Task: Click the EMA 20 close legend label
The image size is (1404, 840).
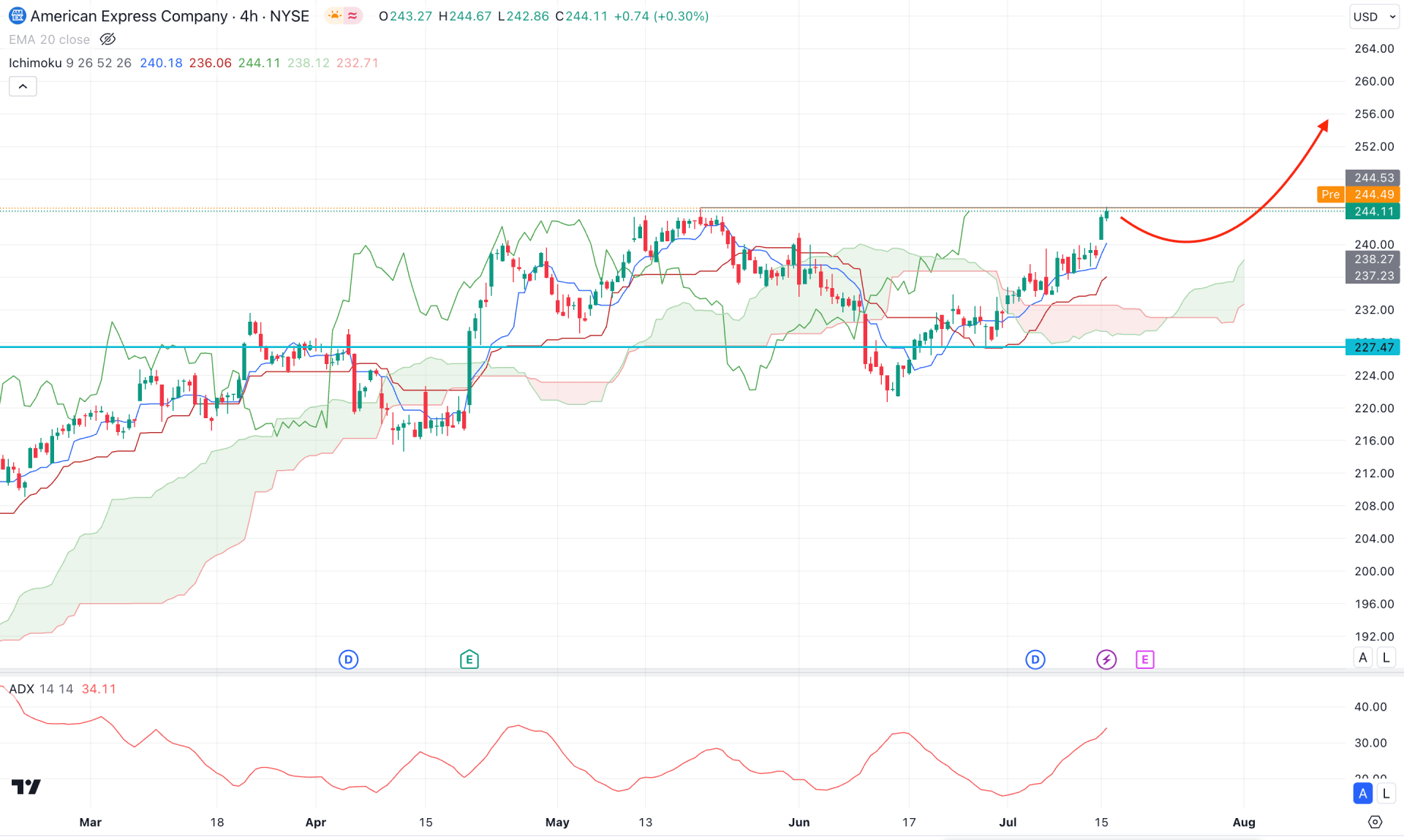Action: (x=49, y=39)
